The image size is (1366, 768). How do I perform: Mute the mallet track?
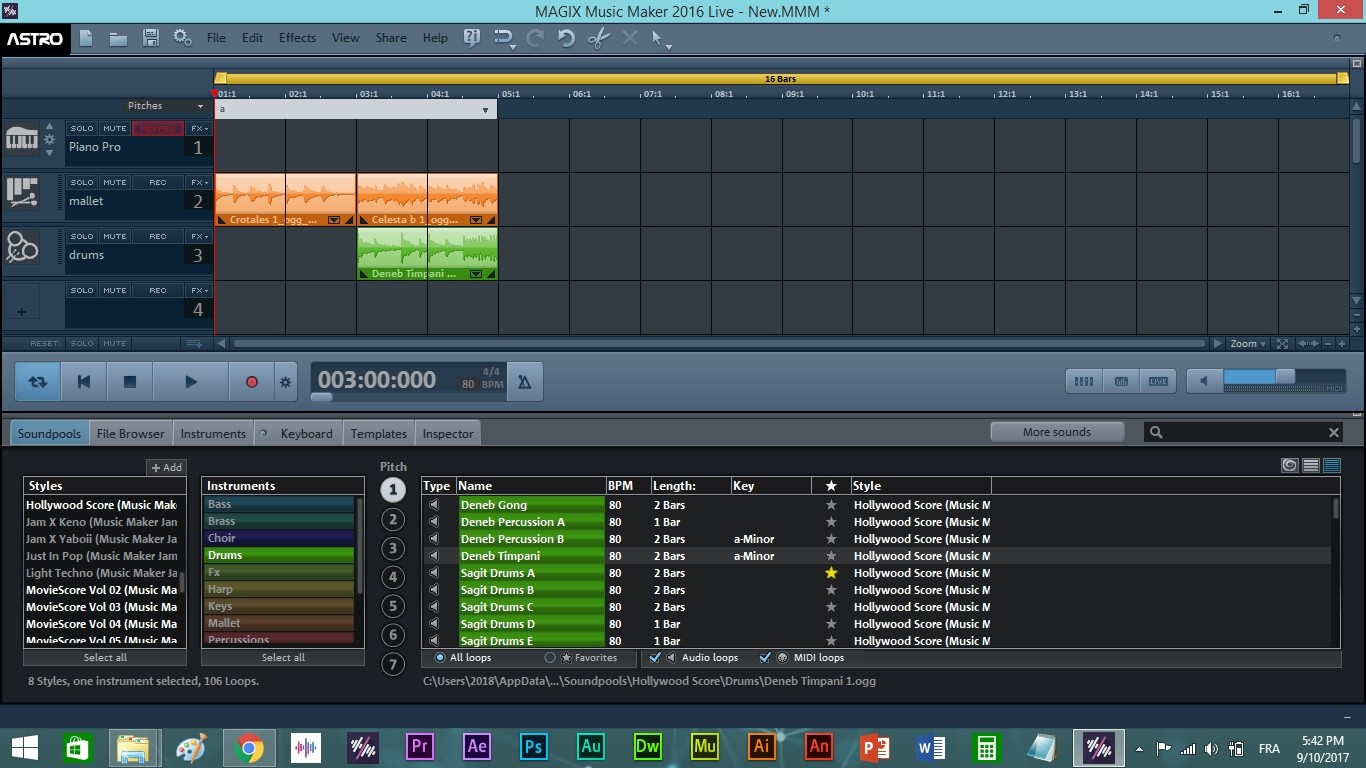pyautogui.click(x=115, y=182)
